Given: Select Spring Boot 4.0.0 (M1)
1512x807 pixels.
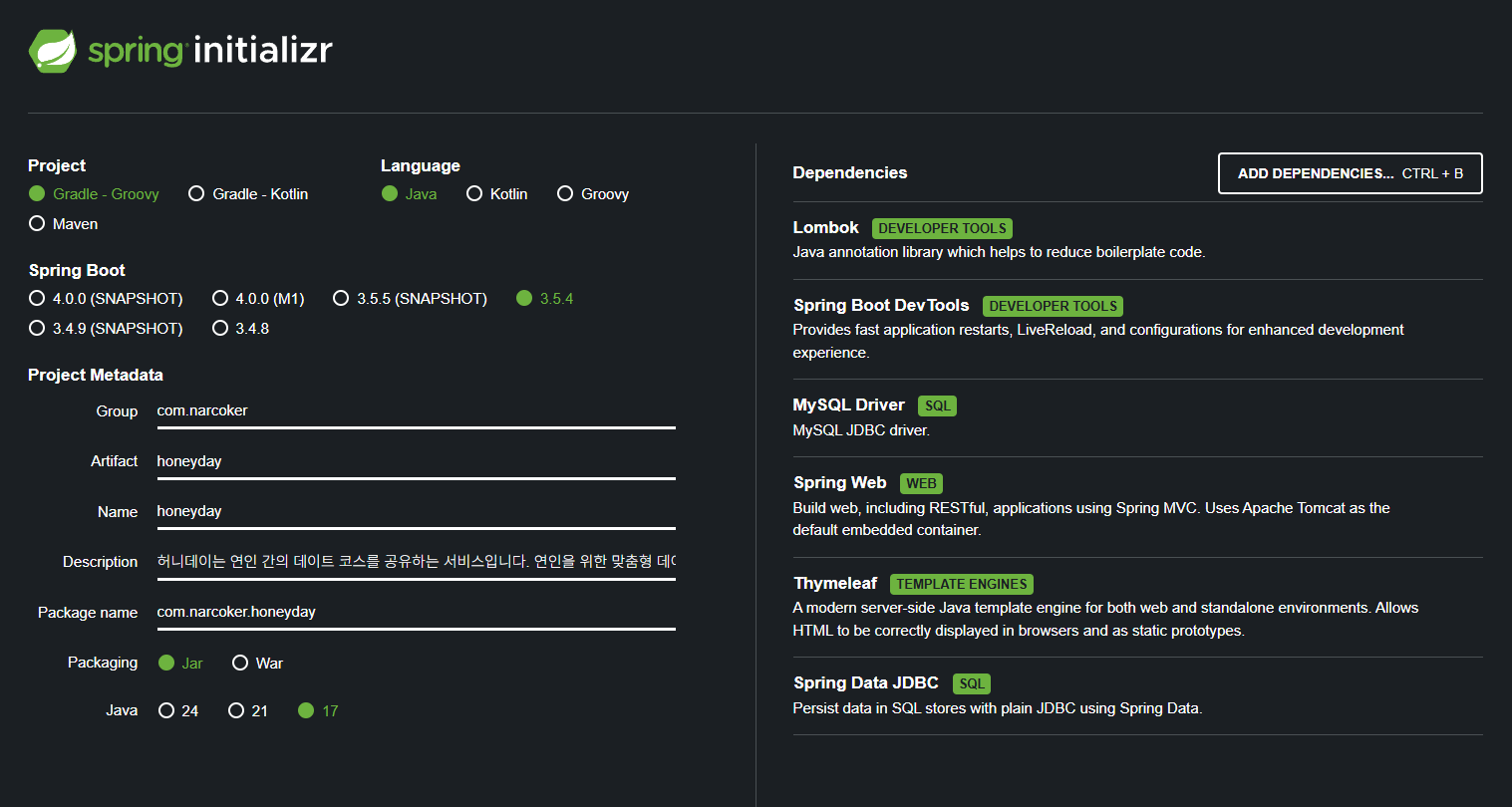Looking at the screenshot, I should click(x=258, y=299).
